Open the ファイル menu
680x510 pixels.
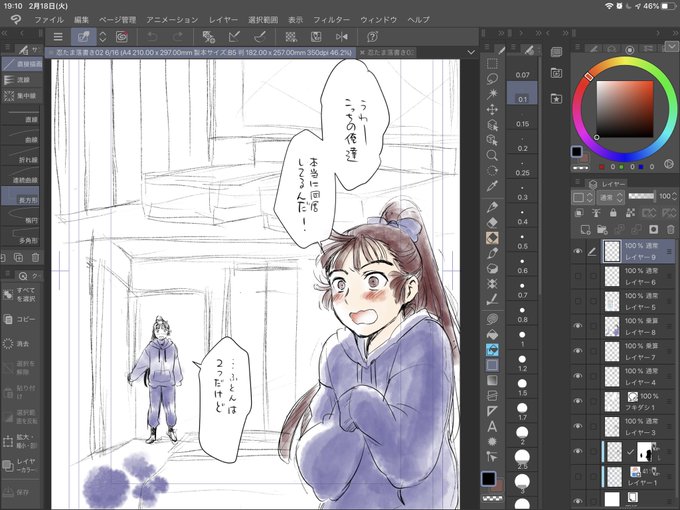(x=49, y=20)
